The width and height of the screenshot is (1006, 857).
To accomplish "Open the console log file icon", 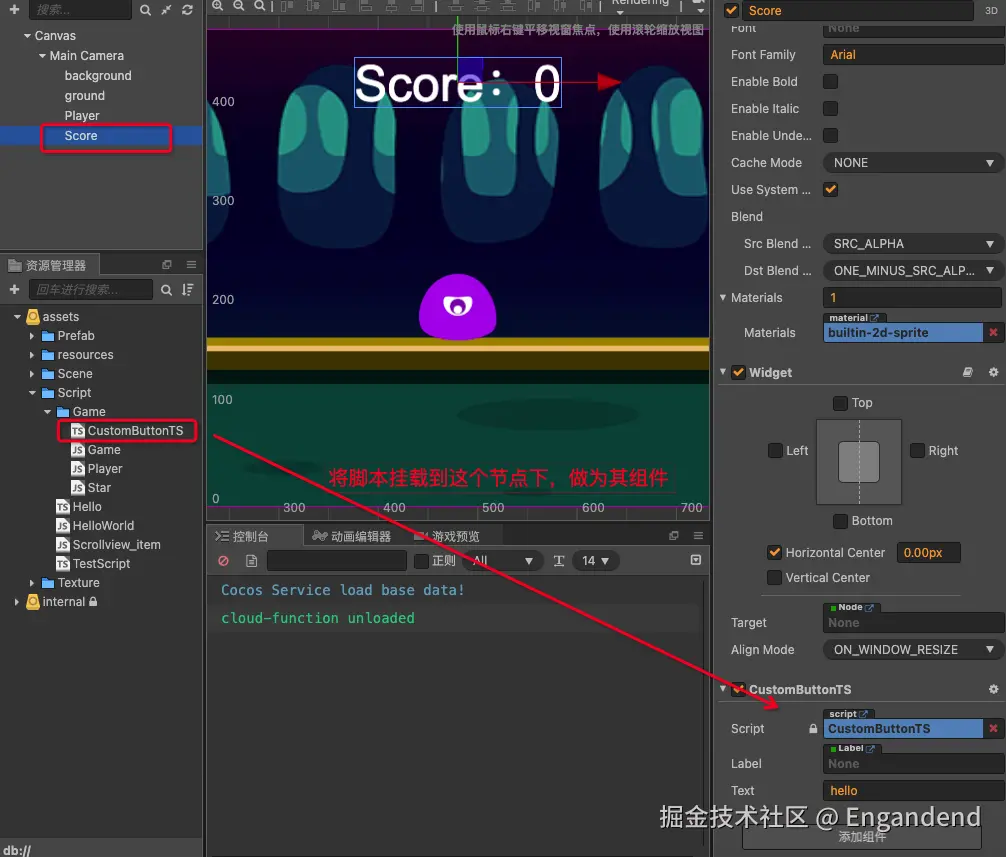I will (x=252, y=561).
